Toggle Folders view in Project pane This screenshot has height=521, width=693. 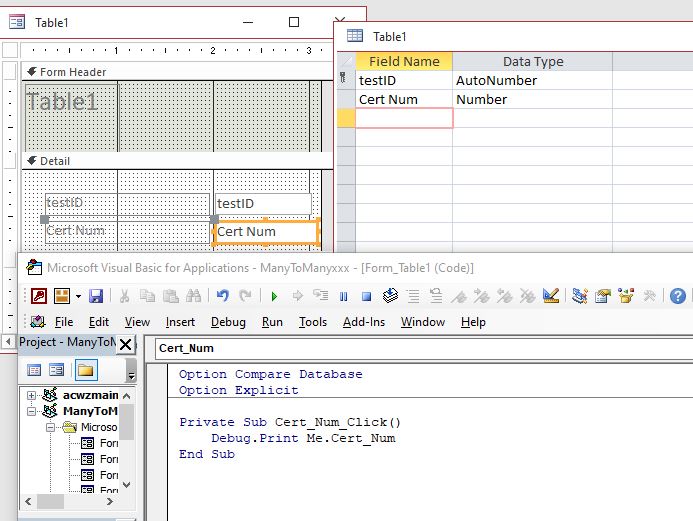tap(86, 370)
